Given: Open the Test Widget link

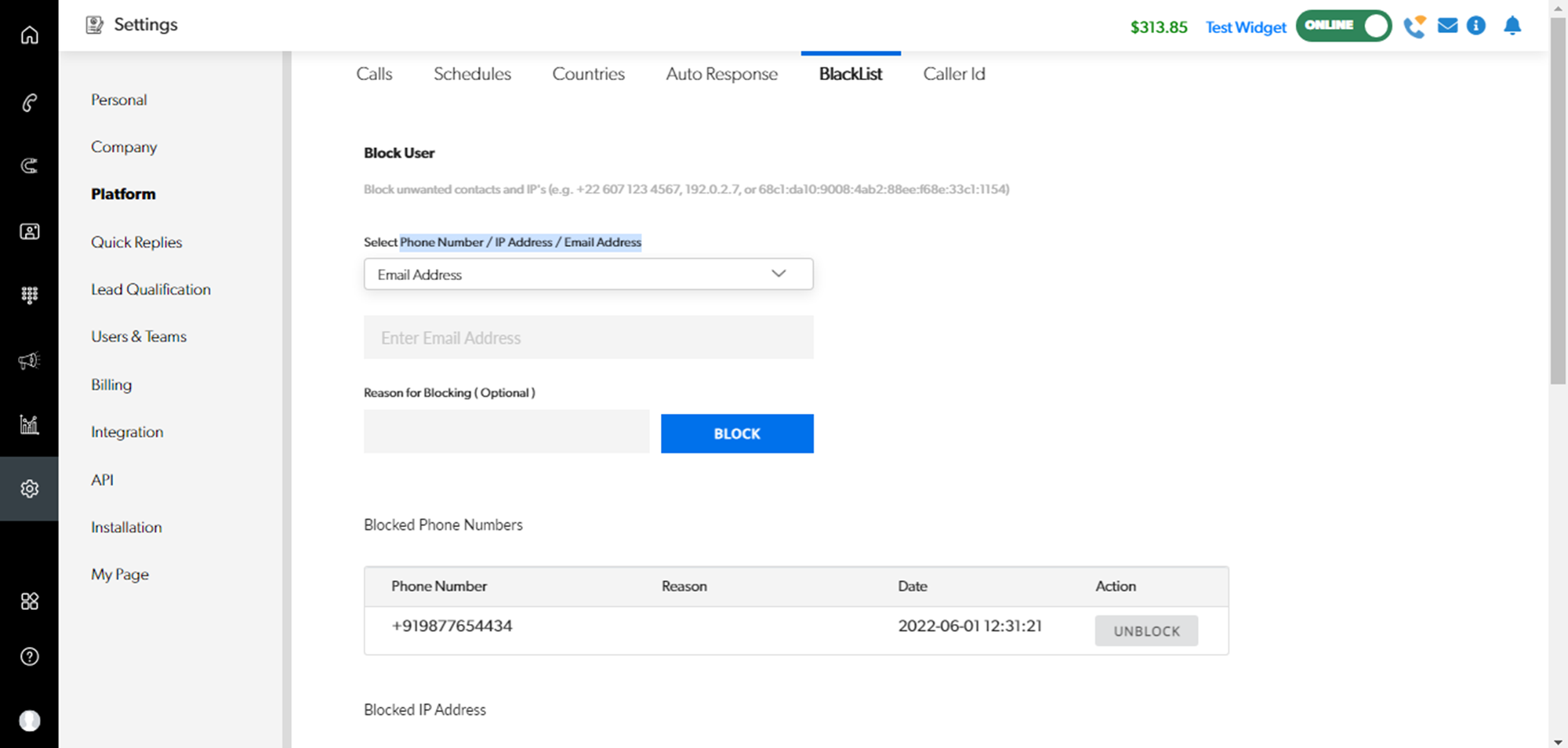Looking at the screenshot, I should click(x=1245, y=27).
